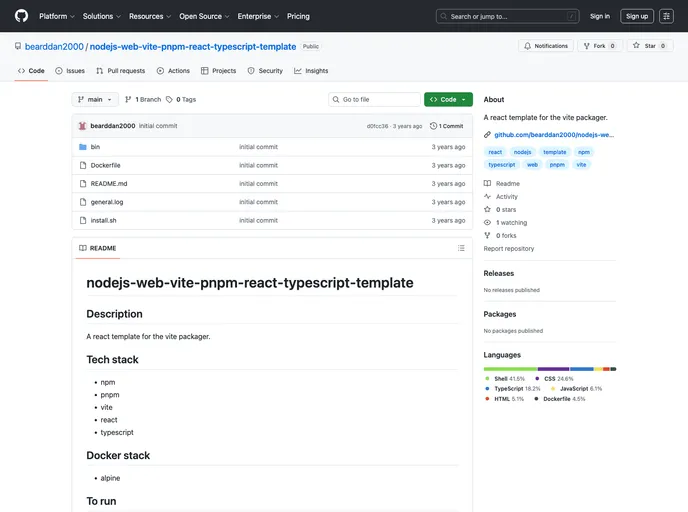
Task: Switch to the Issues tab
Action: (x=70, y=71)
